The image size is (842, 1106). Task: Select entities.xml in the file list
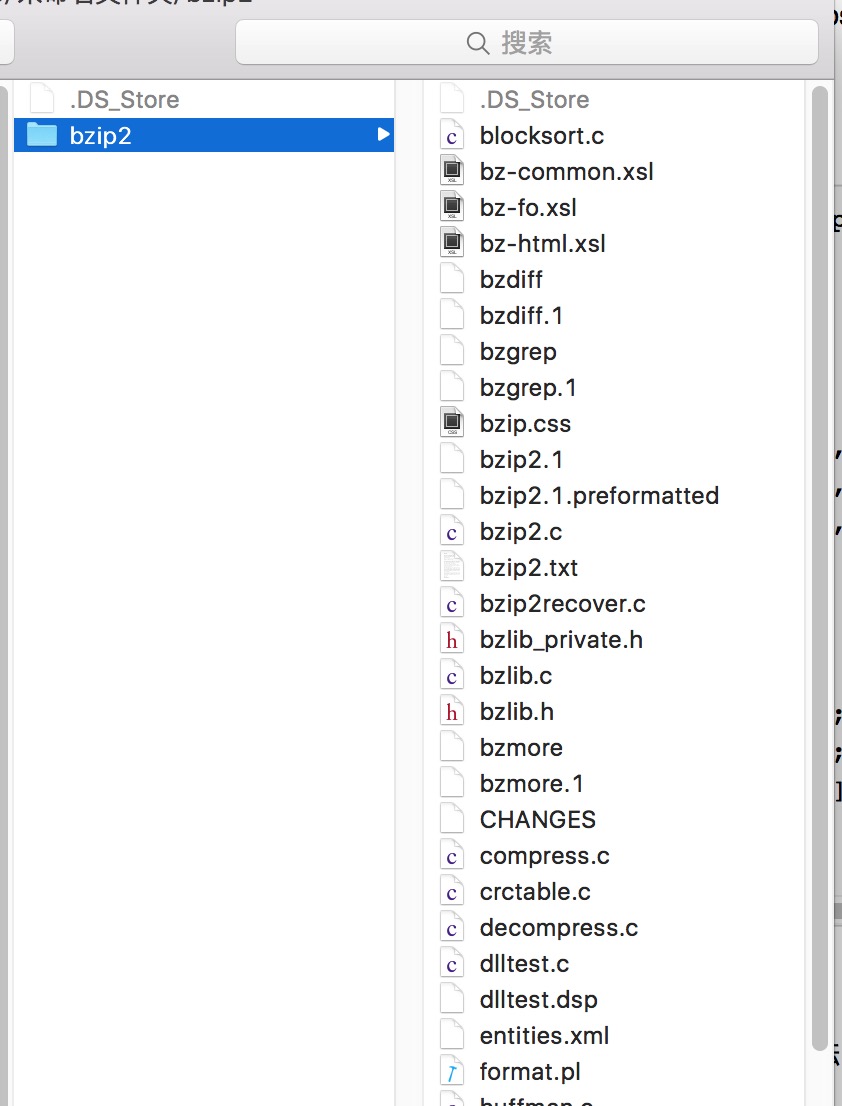[544, 1036]
